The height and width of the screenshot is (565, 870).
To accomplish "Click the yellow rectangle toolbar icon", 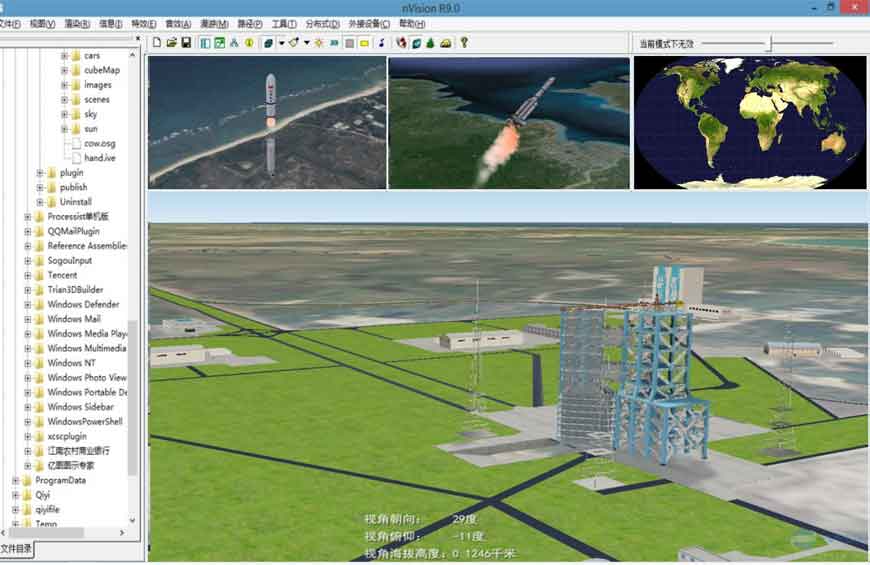I will 365,43.
